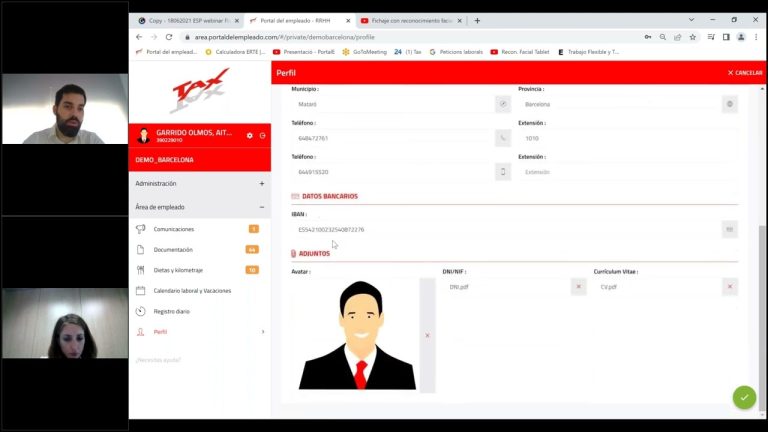Remove the avatar image
Screen dimensions: 768x432
[x=427, y=335]
